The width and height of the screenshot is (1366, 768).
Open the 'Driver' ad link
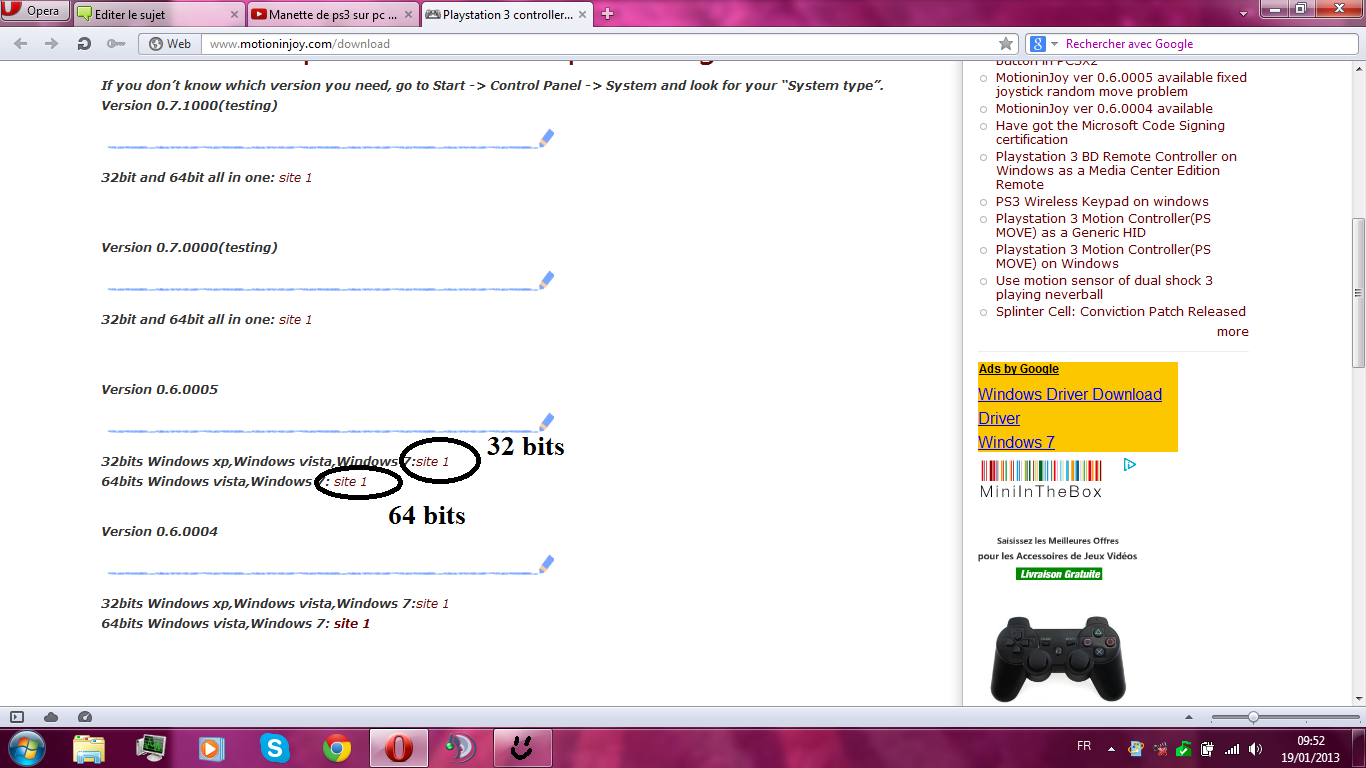pyautogui.click(x=999, y=419)
